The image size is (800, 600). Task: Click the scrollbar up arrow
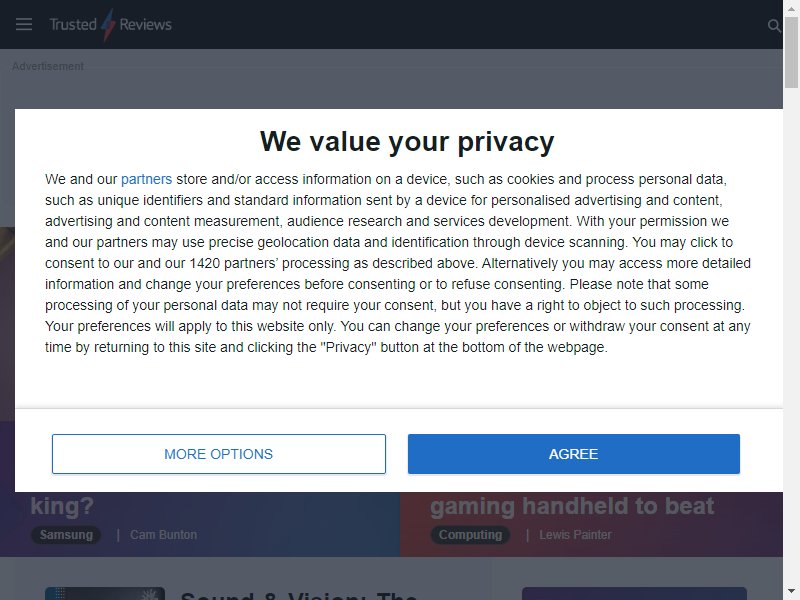(791, 8)
